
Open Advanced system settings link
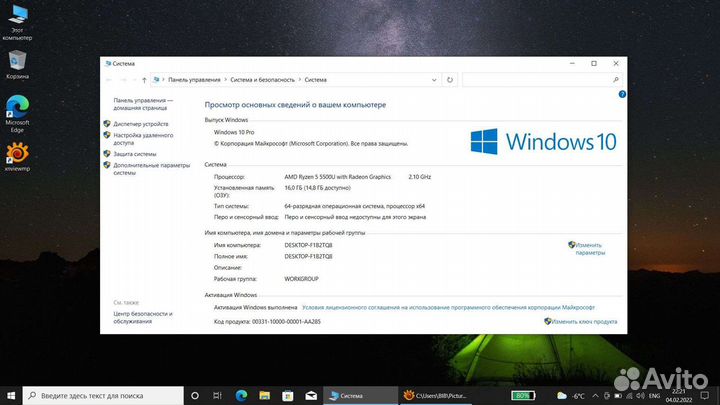[x=152, y=169]
